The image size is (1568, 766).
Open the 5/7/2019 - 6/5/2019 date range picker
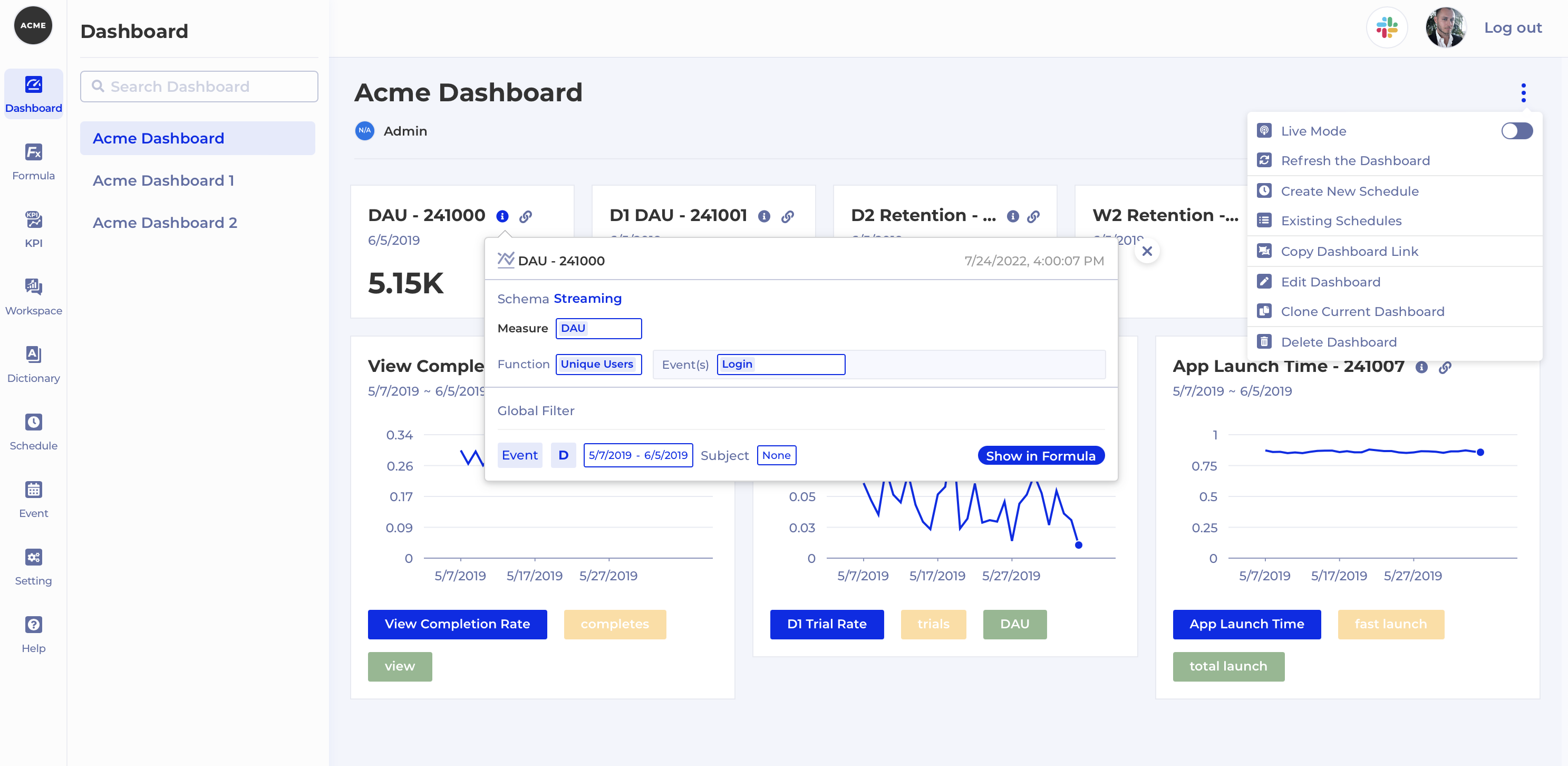click(x=637, y=455)
